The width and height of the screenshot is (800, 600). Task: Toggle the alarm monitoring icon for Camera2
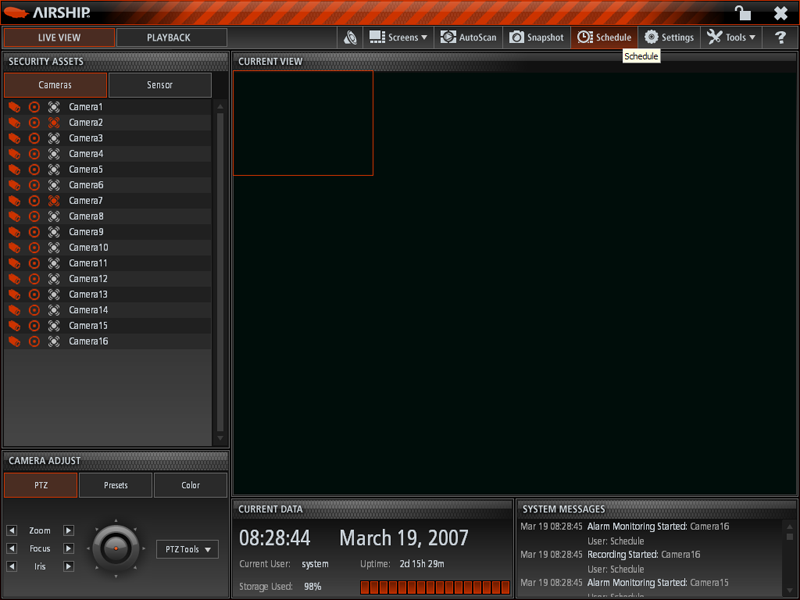(54, 123)
